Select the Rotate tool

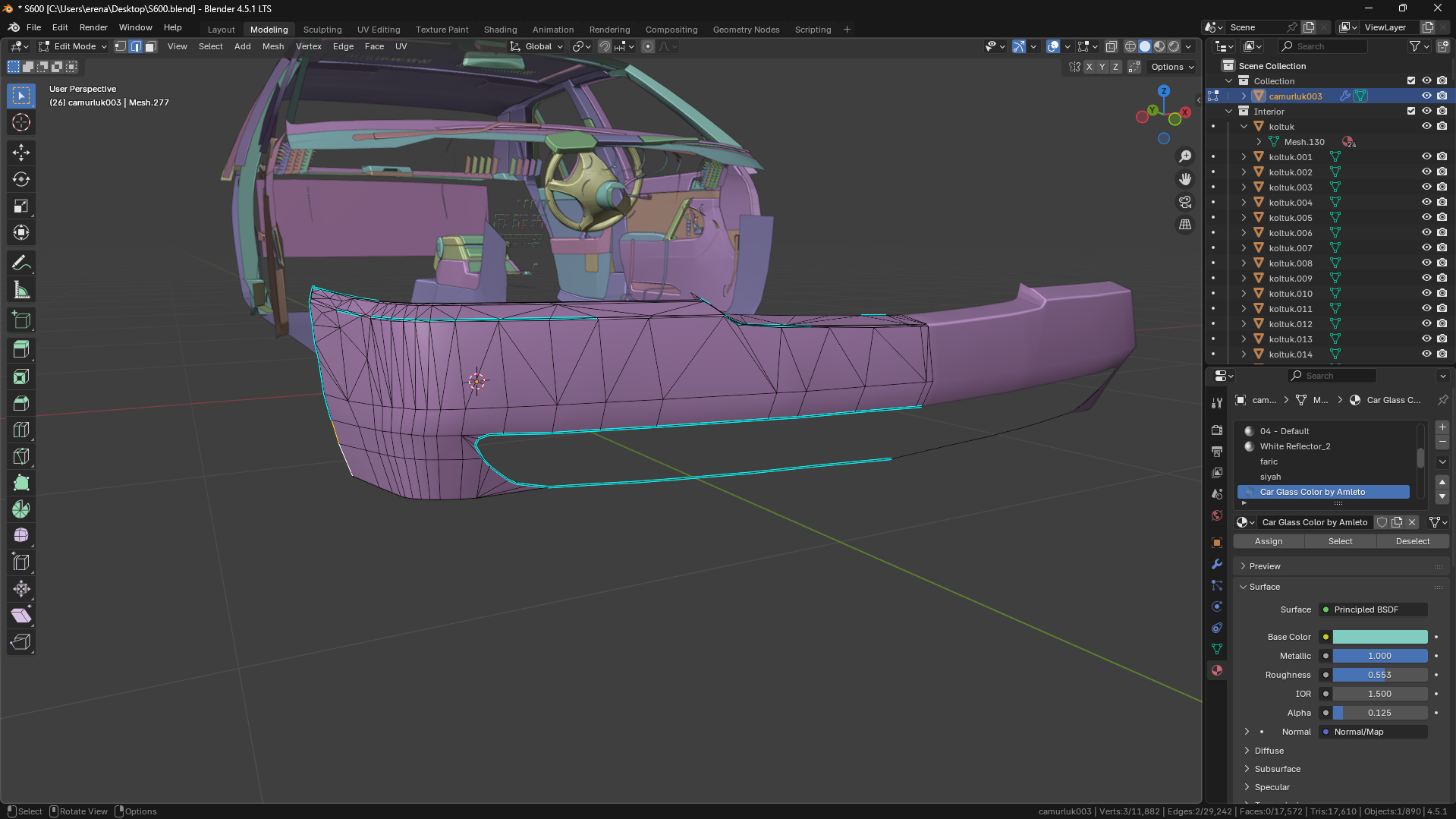21,180
